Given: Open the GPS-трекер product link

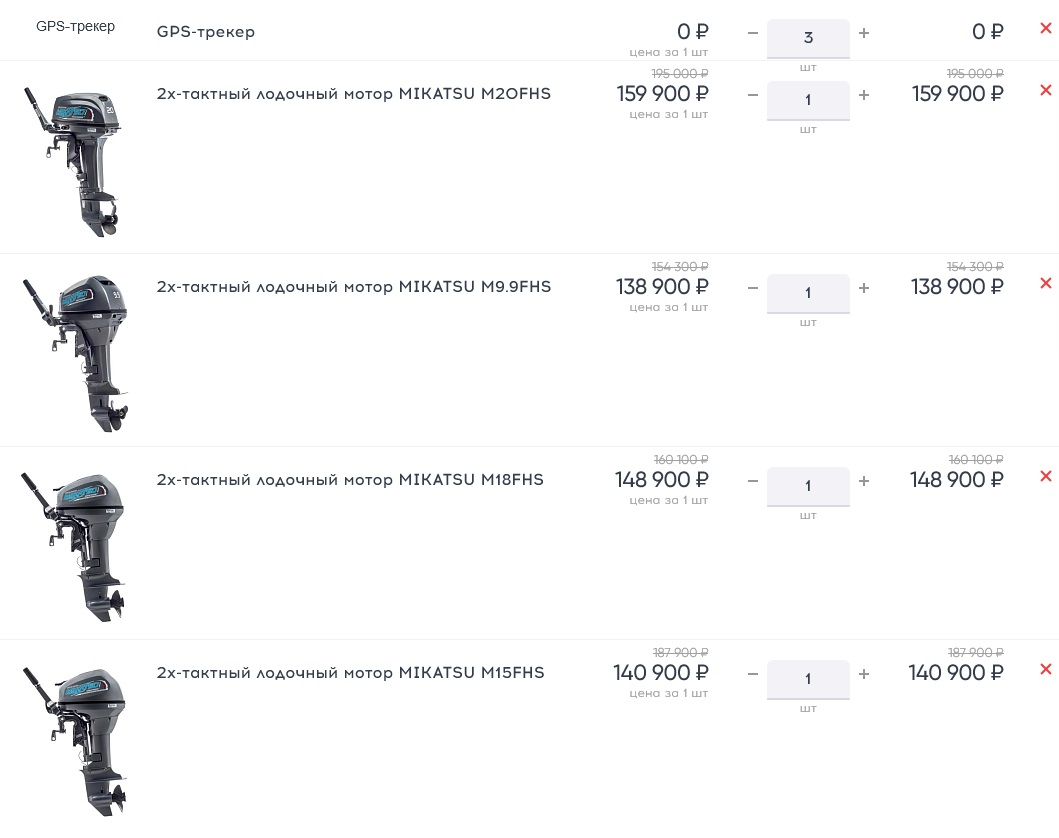Looking at the screenshot, I should [x=206, y=32].
